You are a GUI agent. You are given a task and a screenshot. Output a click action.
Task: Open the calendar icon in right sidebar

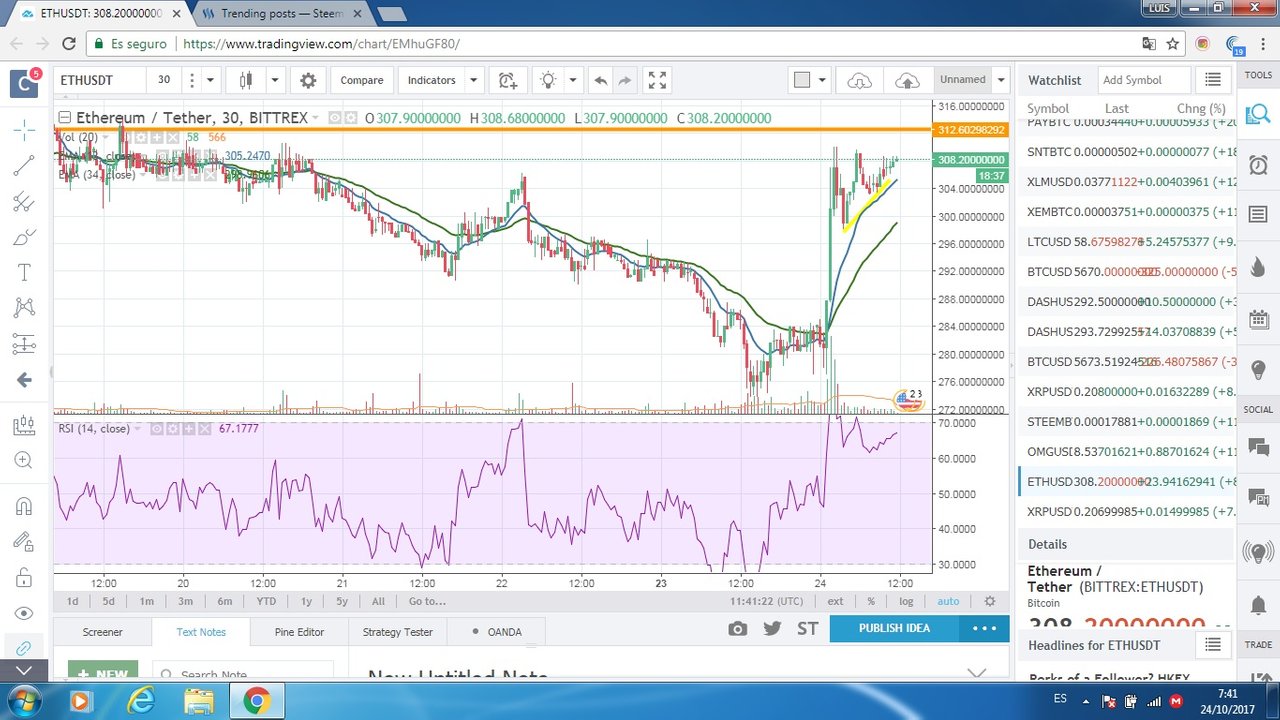tap(1258, 320)
